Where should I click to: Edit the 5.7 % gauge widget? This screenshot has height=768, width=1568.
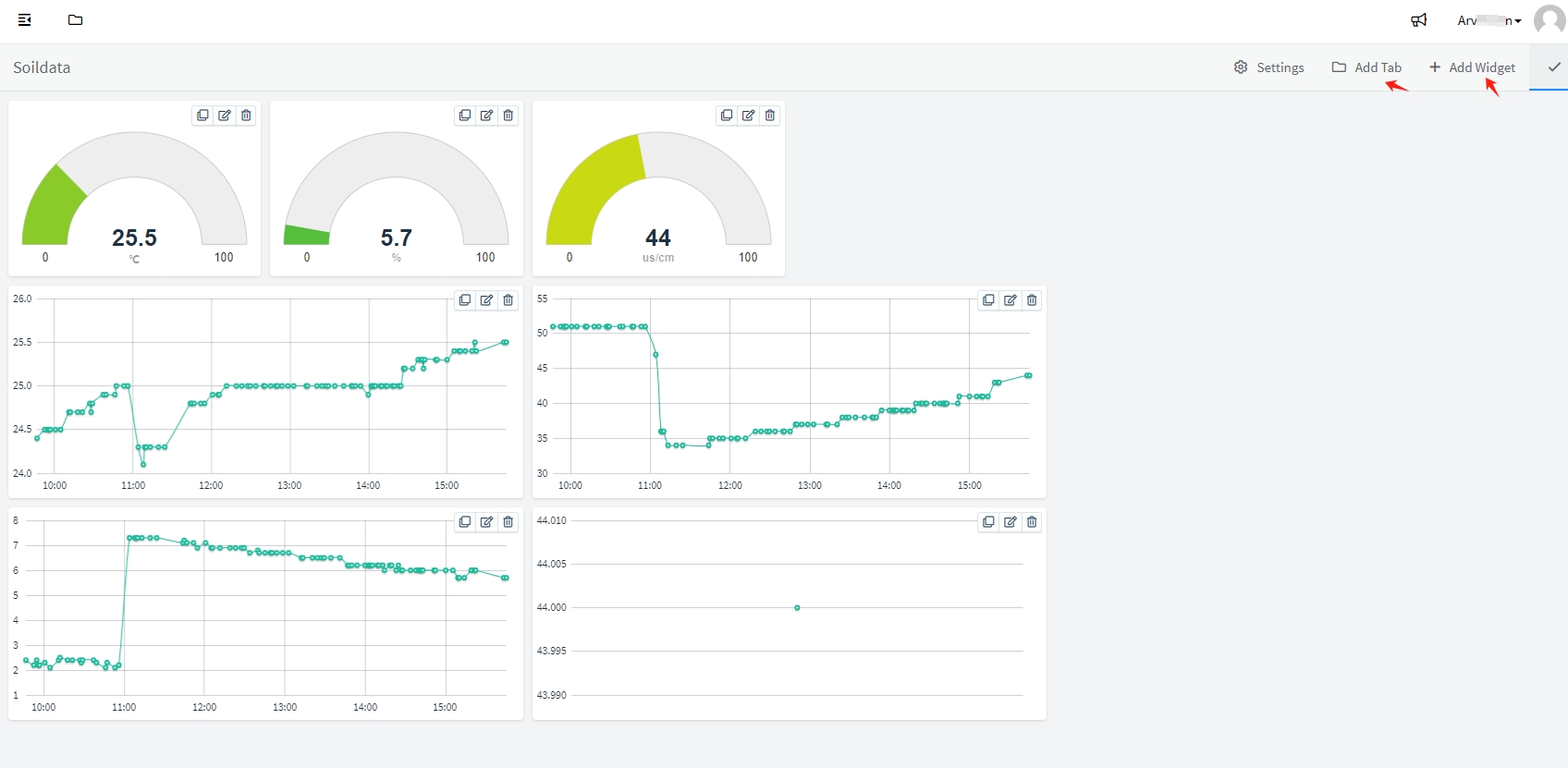point(486,116)
